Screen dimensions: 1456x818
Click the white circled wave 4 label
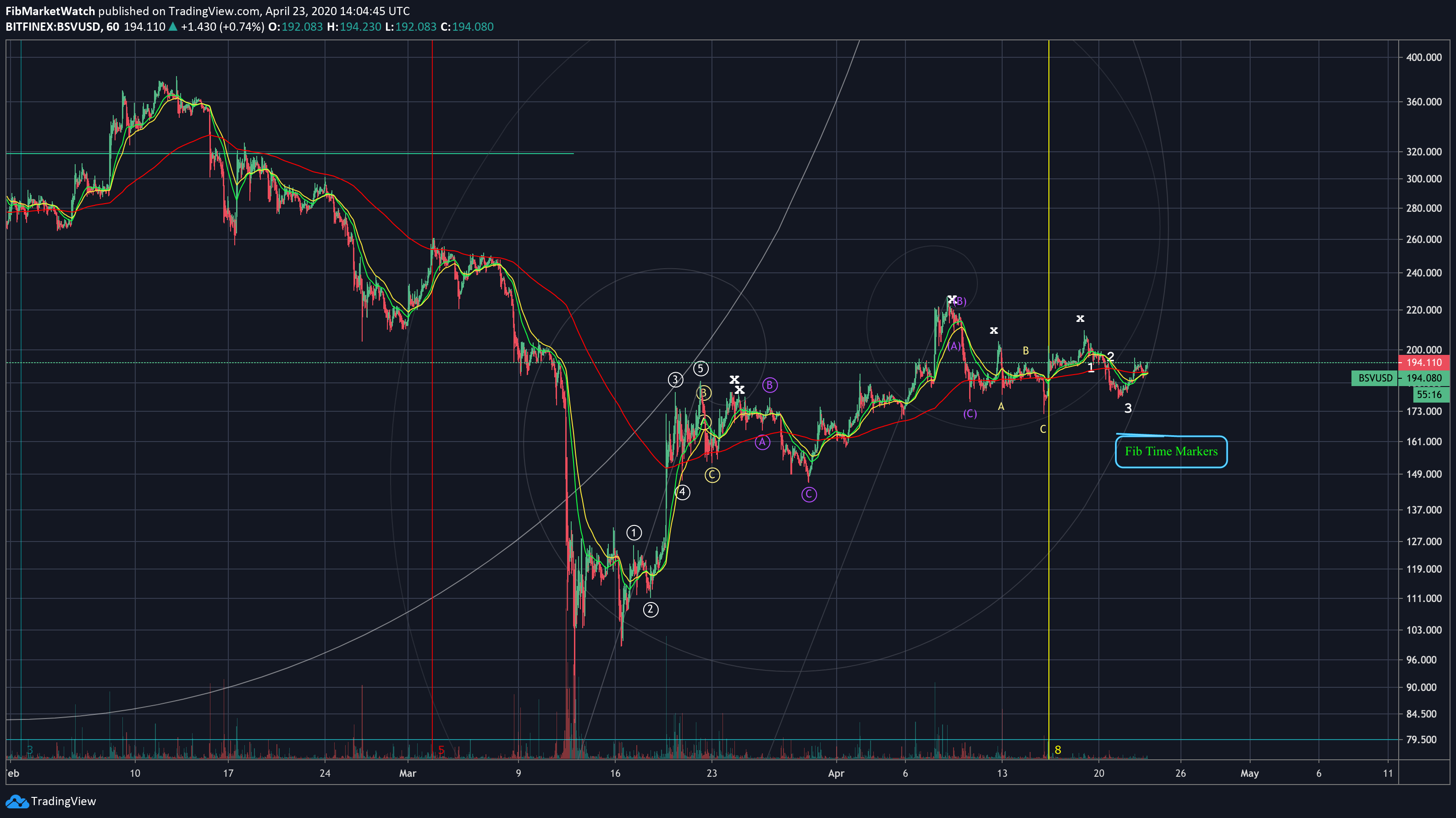[x=682, y=492]
